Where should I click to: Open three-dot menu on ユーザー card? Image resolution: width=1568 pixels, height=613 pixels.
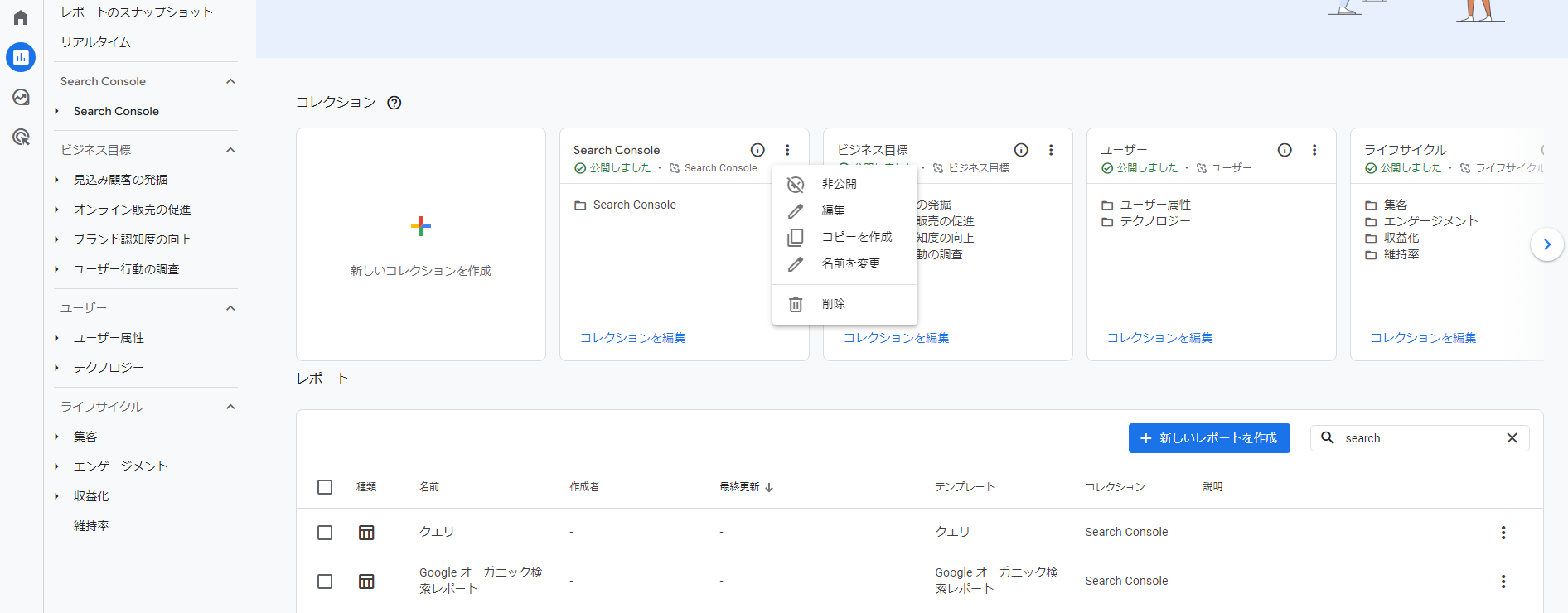[1314, 150]
